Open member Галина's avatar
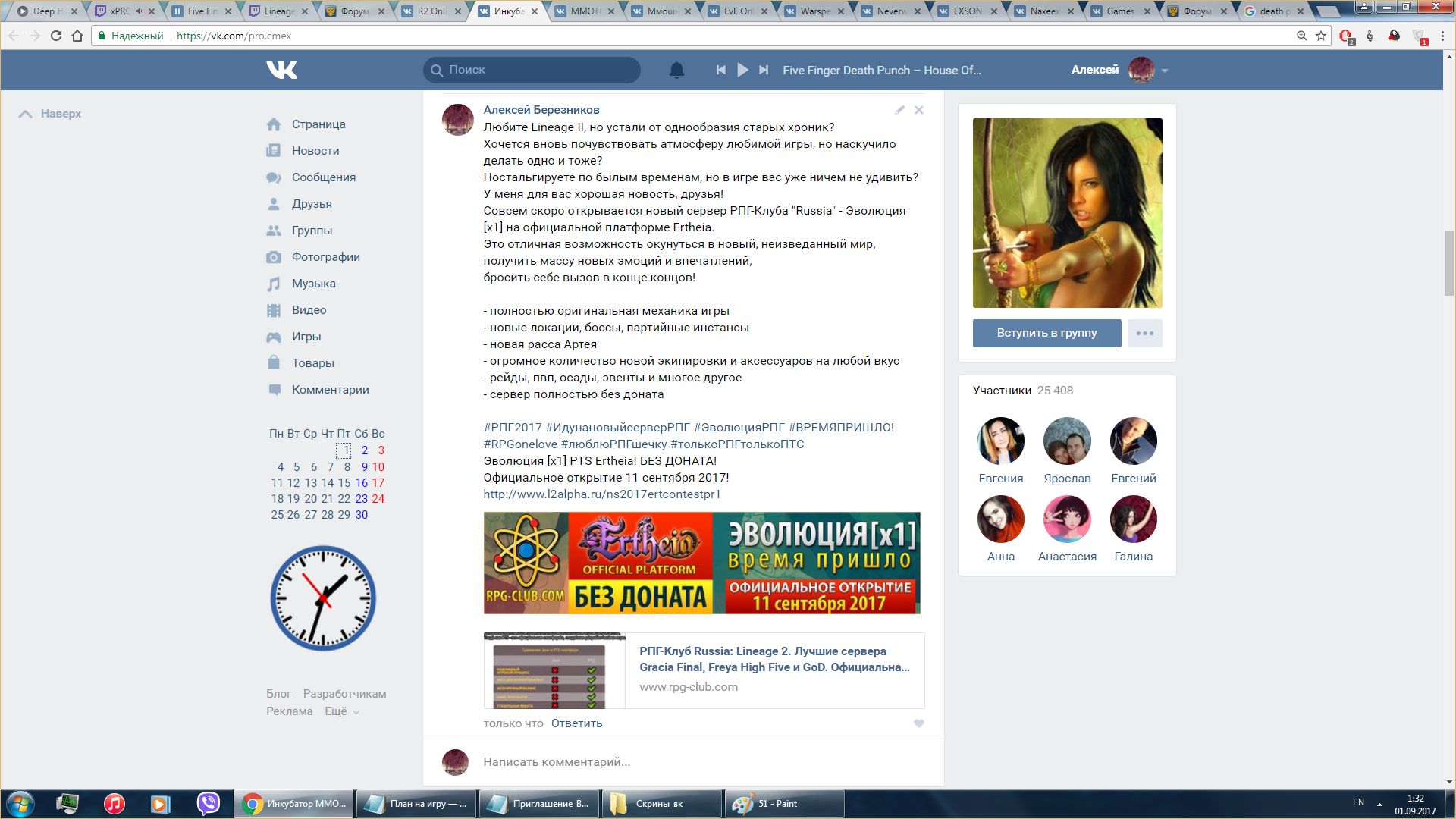The width and height of the screenshot is (1456, 819). coord(1134,519)
